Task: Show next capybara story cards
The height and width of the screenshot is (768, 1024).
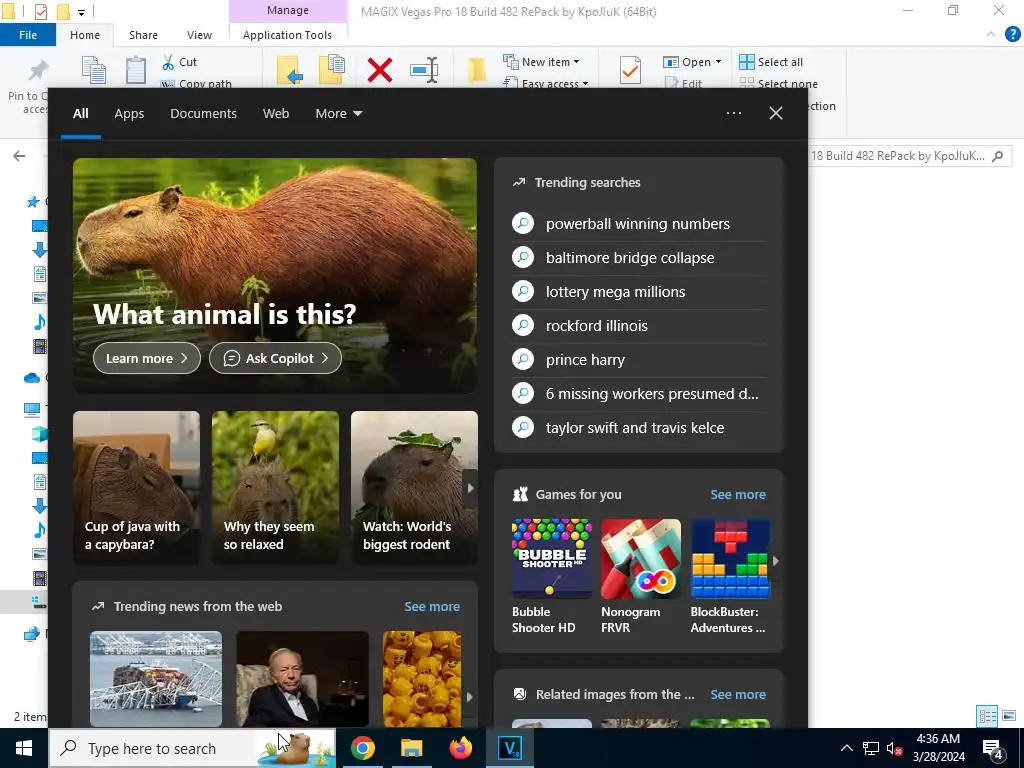Action: tap(470, 488)
